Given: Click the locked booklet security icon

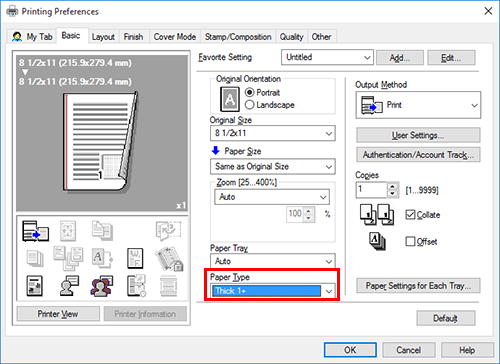Looking at the screenshot, I should [169, 258].
